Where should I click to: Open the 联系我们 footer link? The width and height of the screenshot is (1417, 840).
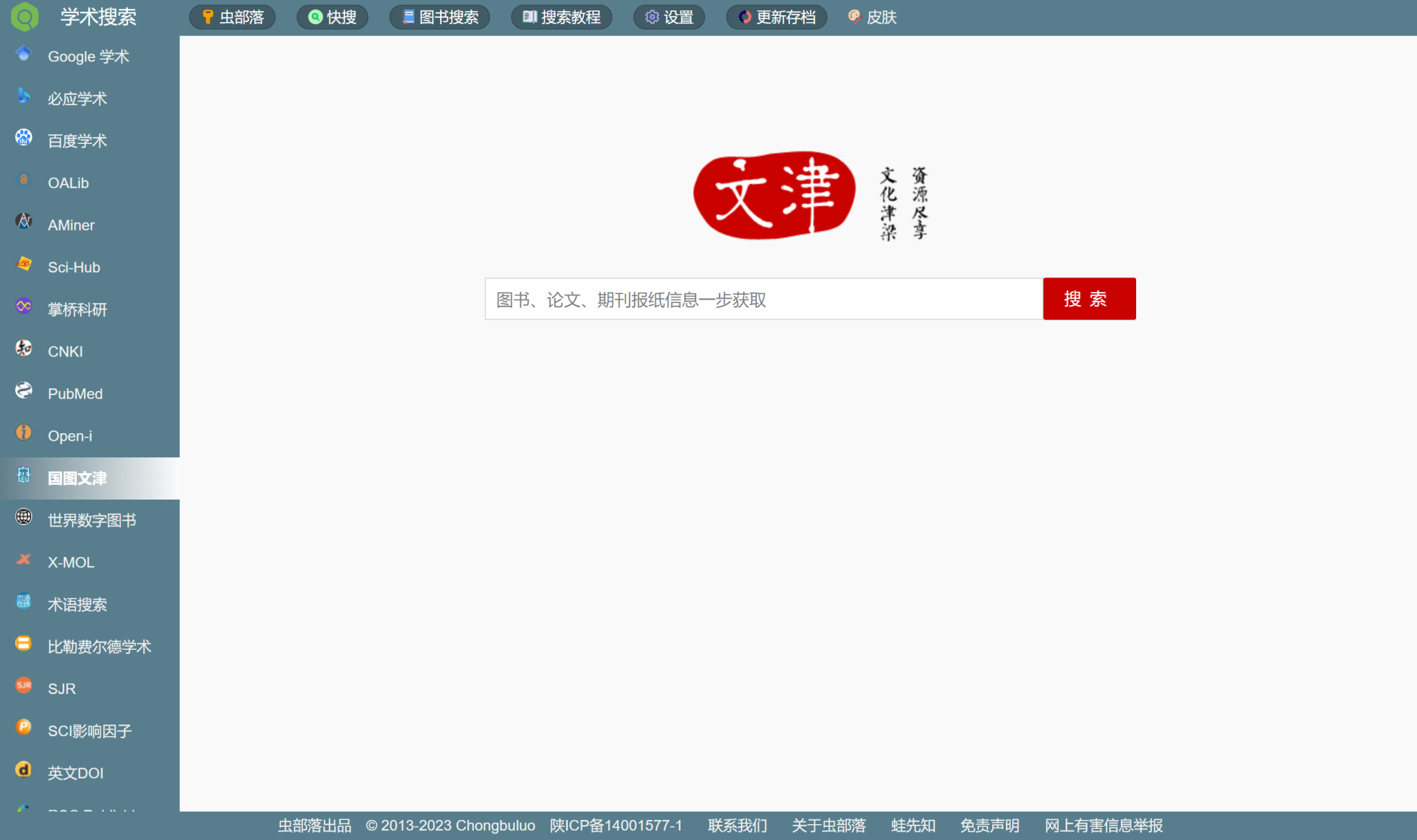738,825
